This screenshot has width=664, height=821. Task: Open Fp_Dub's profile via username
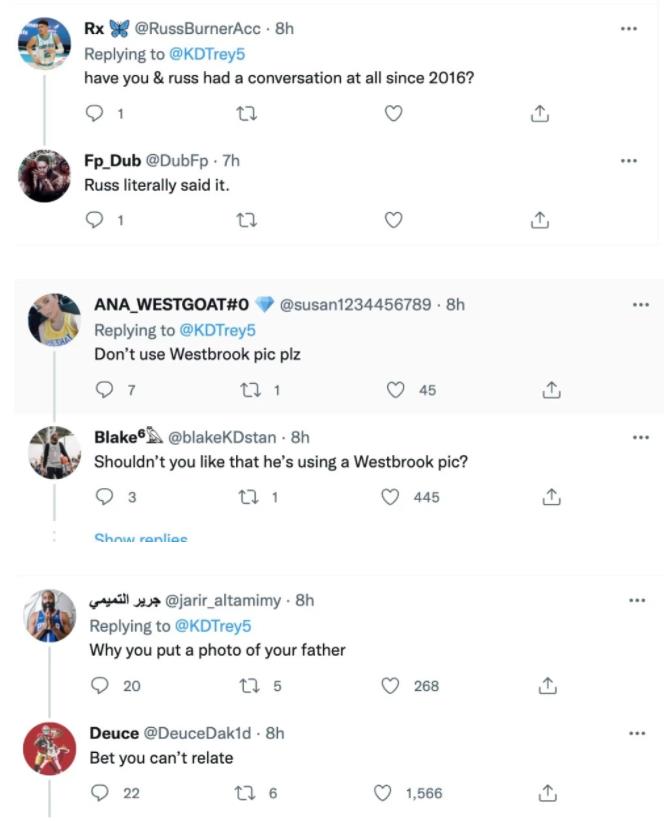pos(113,160)
